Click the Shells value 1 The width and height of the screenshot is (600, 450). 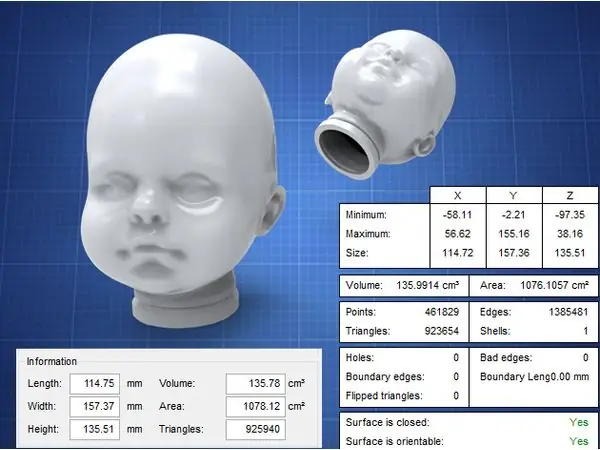click(585, 331)
